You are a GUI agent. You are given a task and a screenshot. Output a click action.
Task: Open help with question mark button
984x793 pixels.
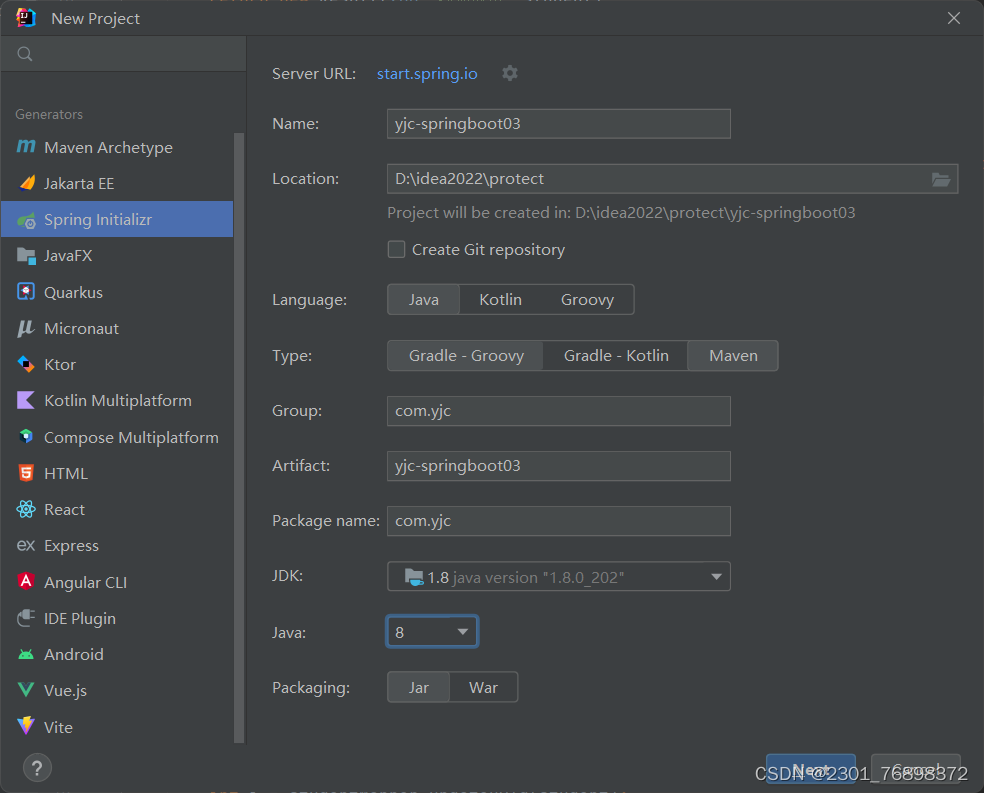click(37, 768)
